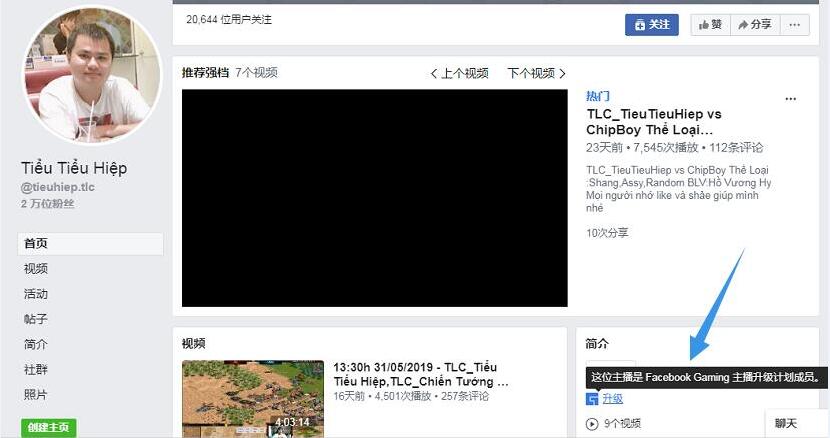Image resolution: width=830 pixels, height=438 pixels.
Task: Skip to next video with 下个视频
Action: tap(536, 73)
